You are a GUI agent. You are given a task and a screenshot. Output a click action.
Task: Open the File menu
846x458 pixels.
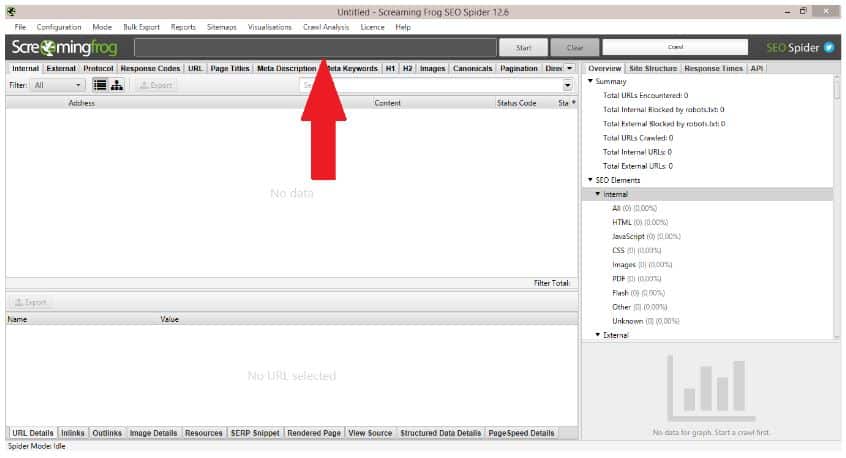pyautogui.click(x=21, y=27)
